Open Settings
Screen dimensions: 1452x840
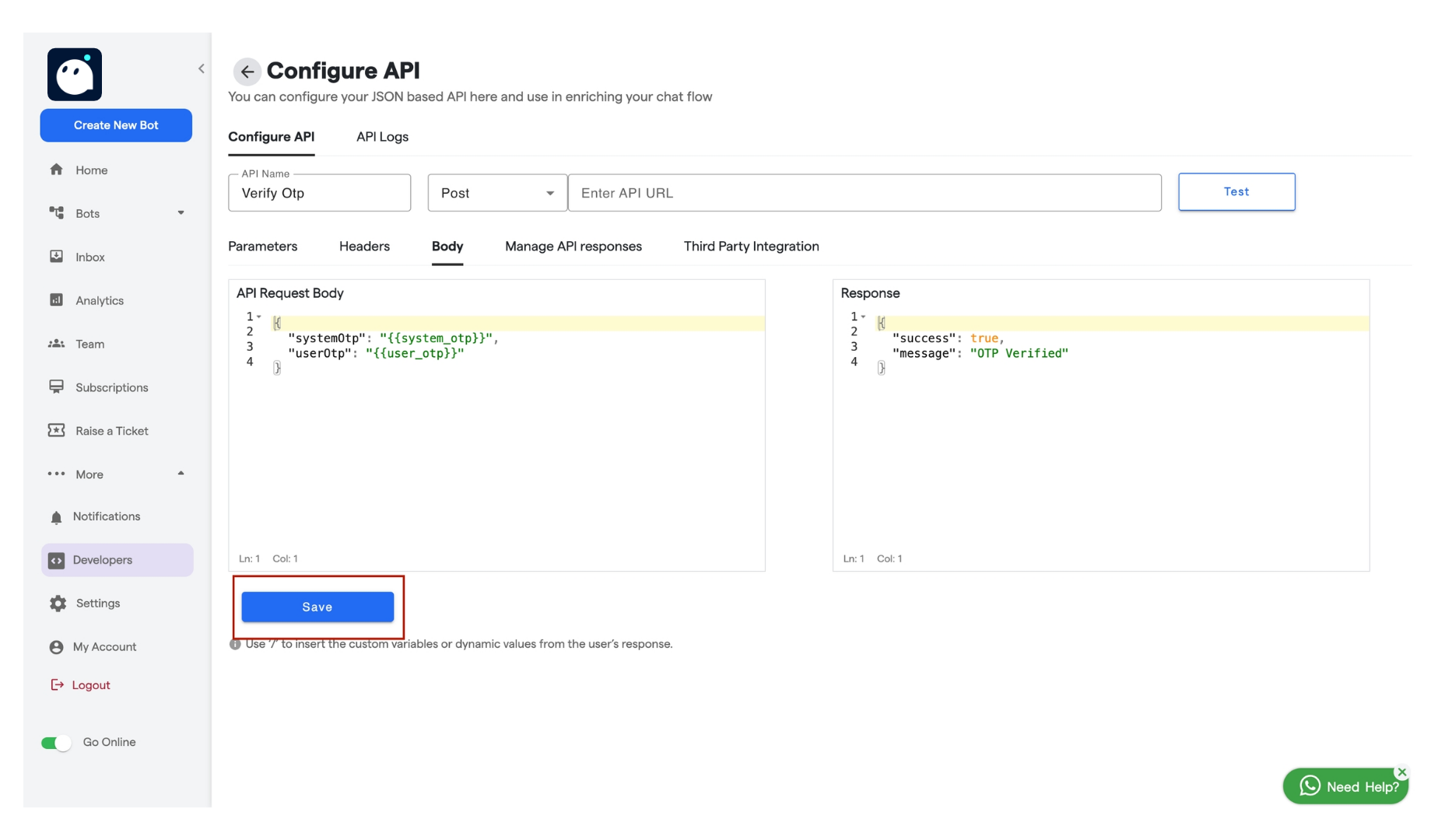coord(96,603)
